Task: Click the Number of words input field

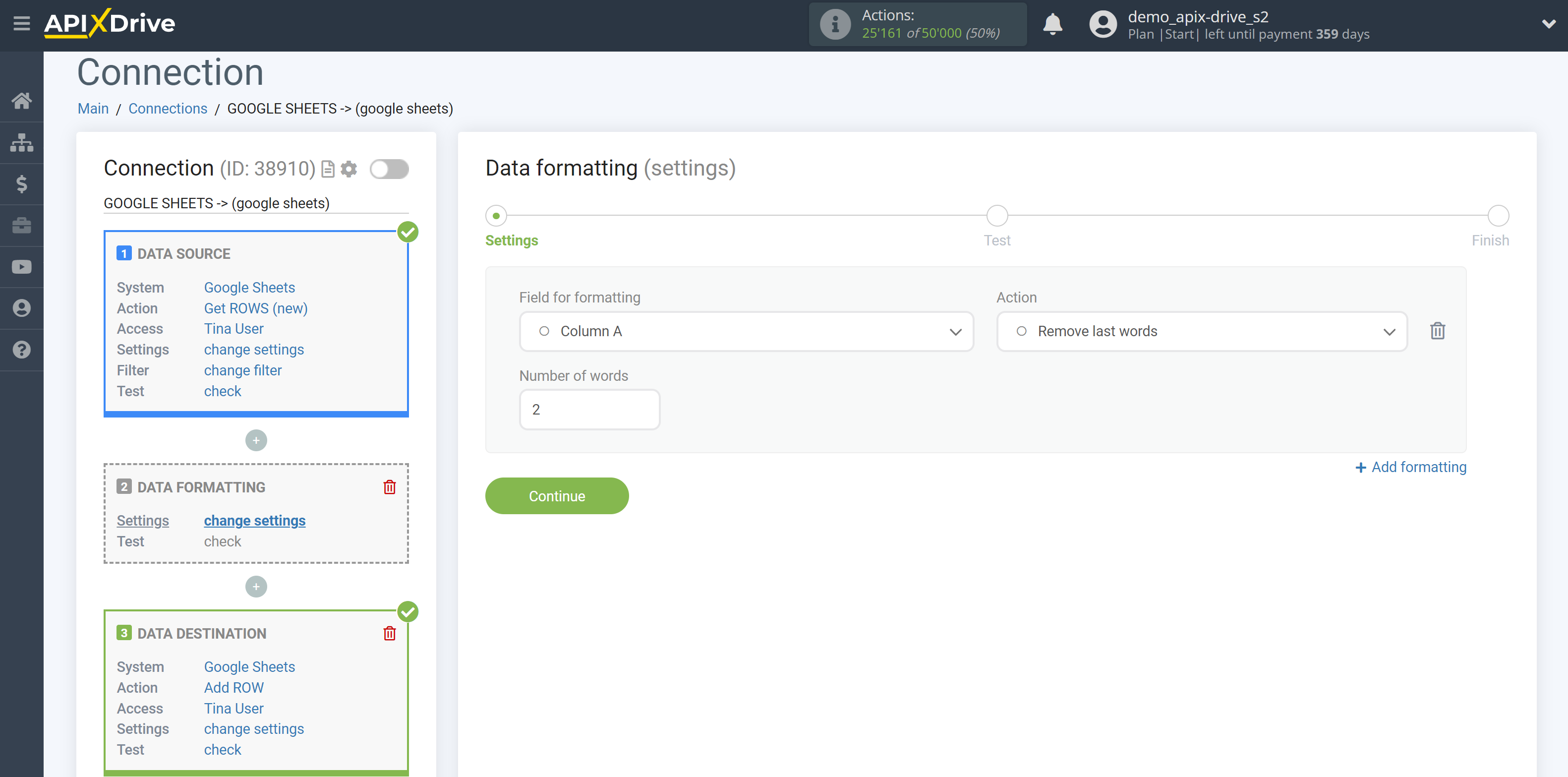Action: (589, 409)
